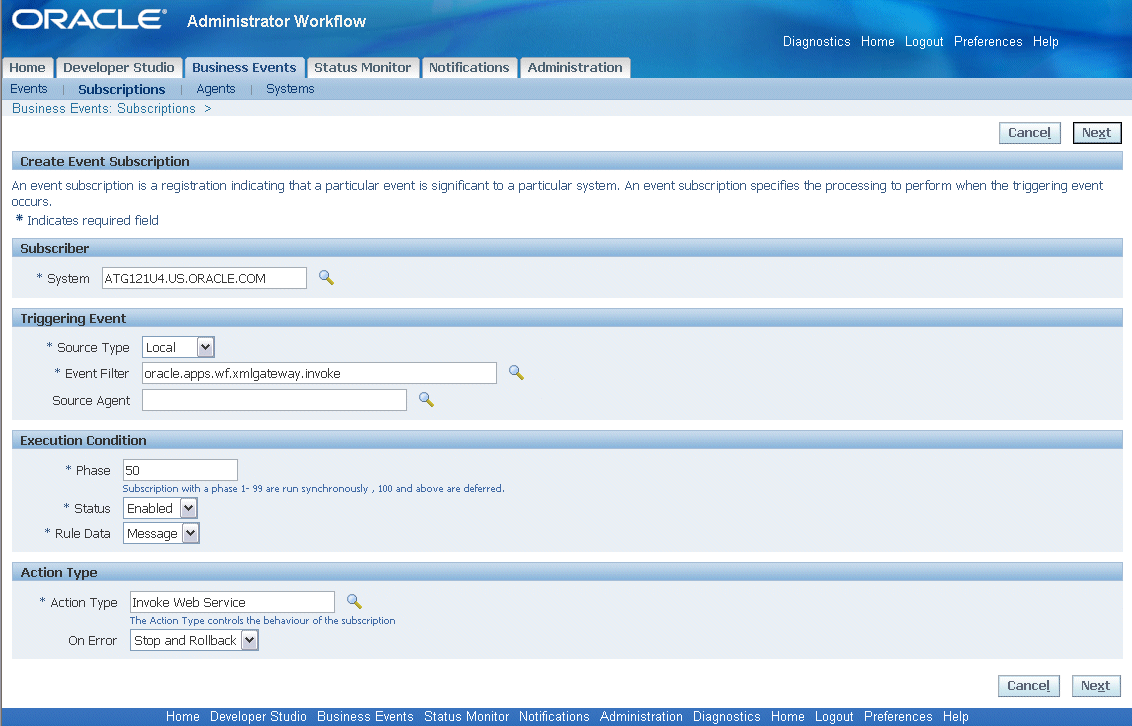Follow the Business Events: Subscriptions breadcrumb link
Screen dimensions: 1132x726
(x=104, y=108)
